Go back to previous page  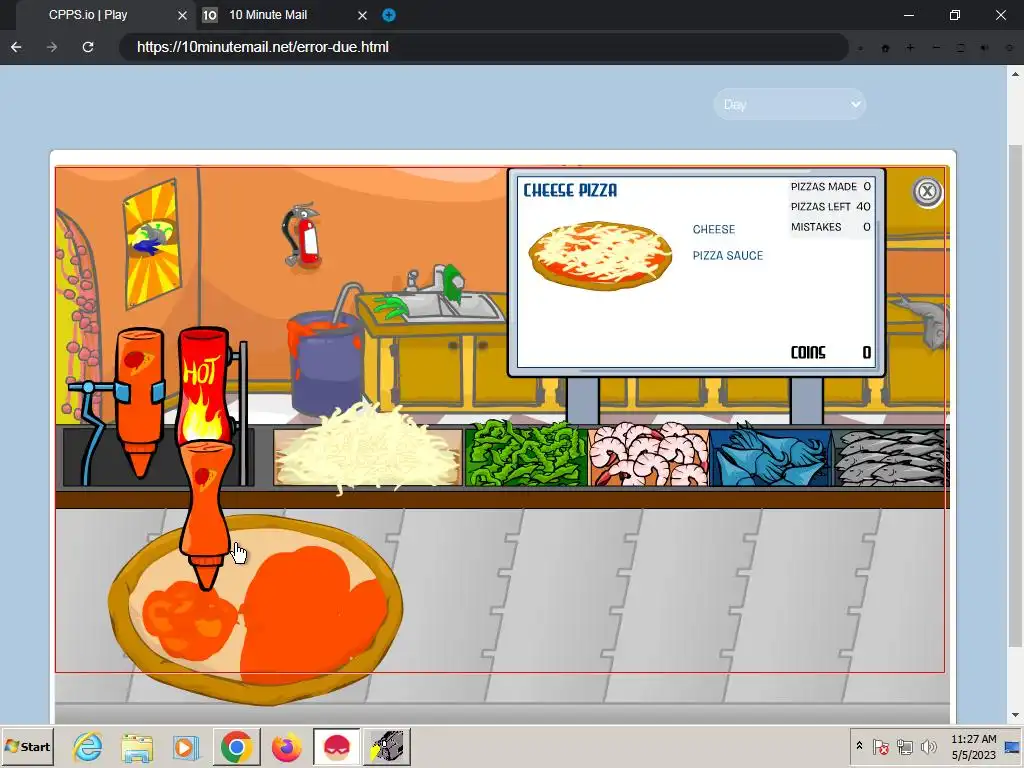coord(16,47)
